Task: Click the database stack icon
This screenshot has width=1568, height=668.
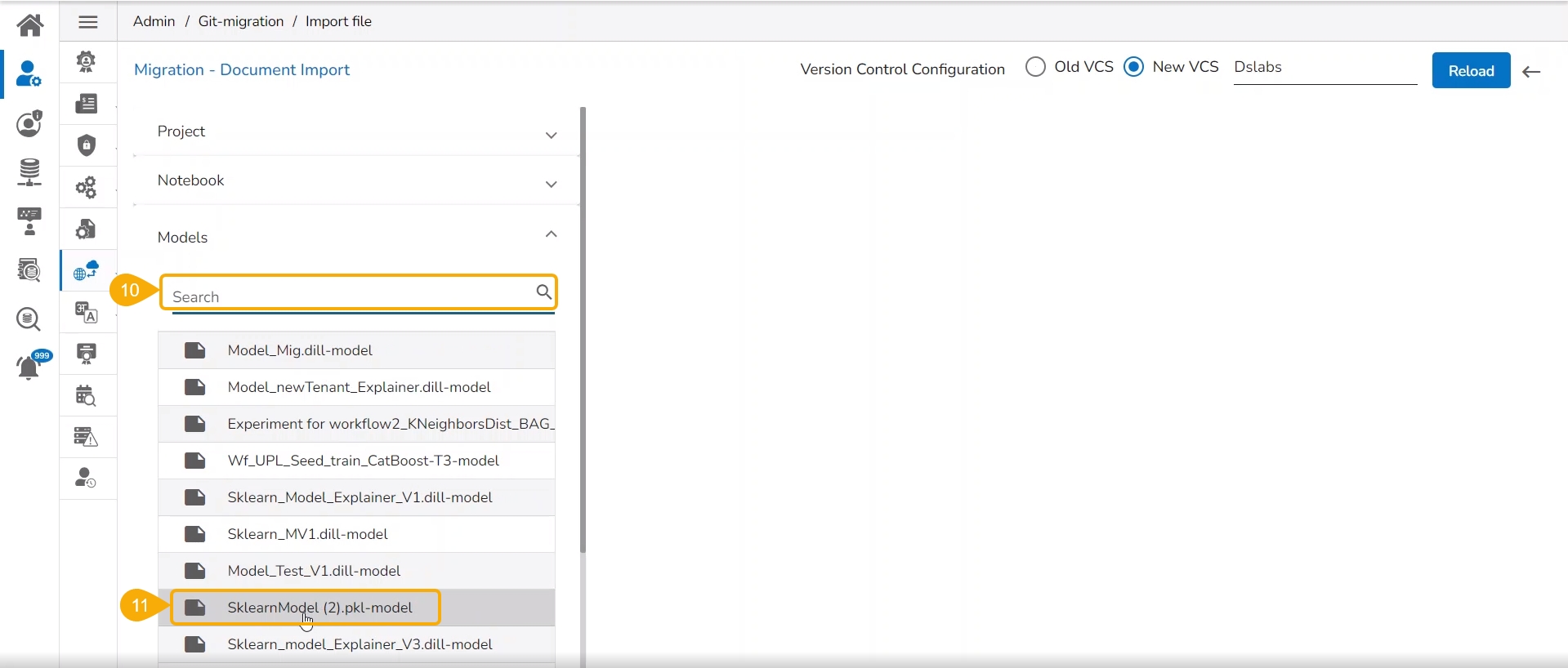Action: (29, 172)
